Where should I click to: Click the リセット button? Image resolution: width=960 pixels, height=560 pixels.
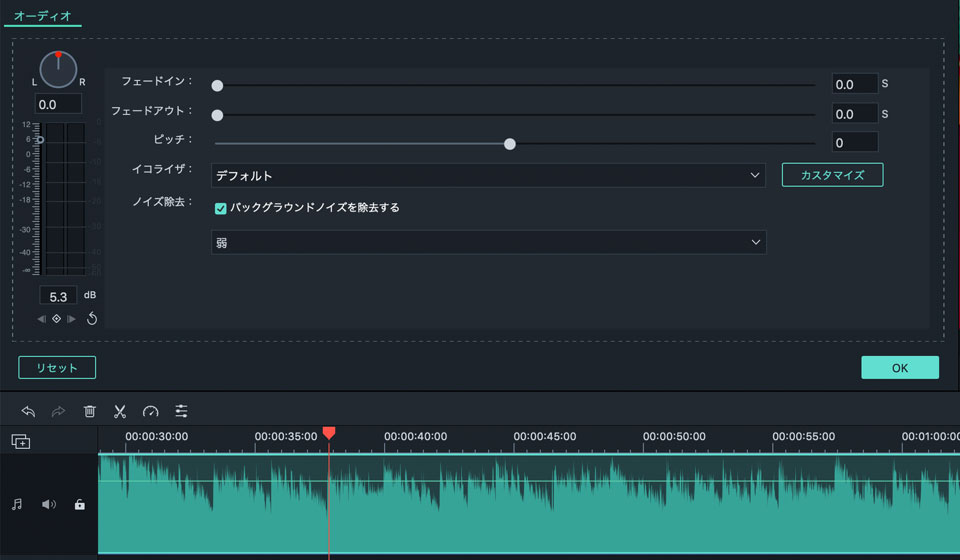click(x=57, y=367)
